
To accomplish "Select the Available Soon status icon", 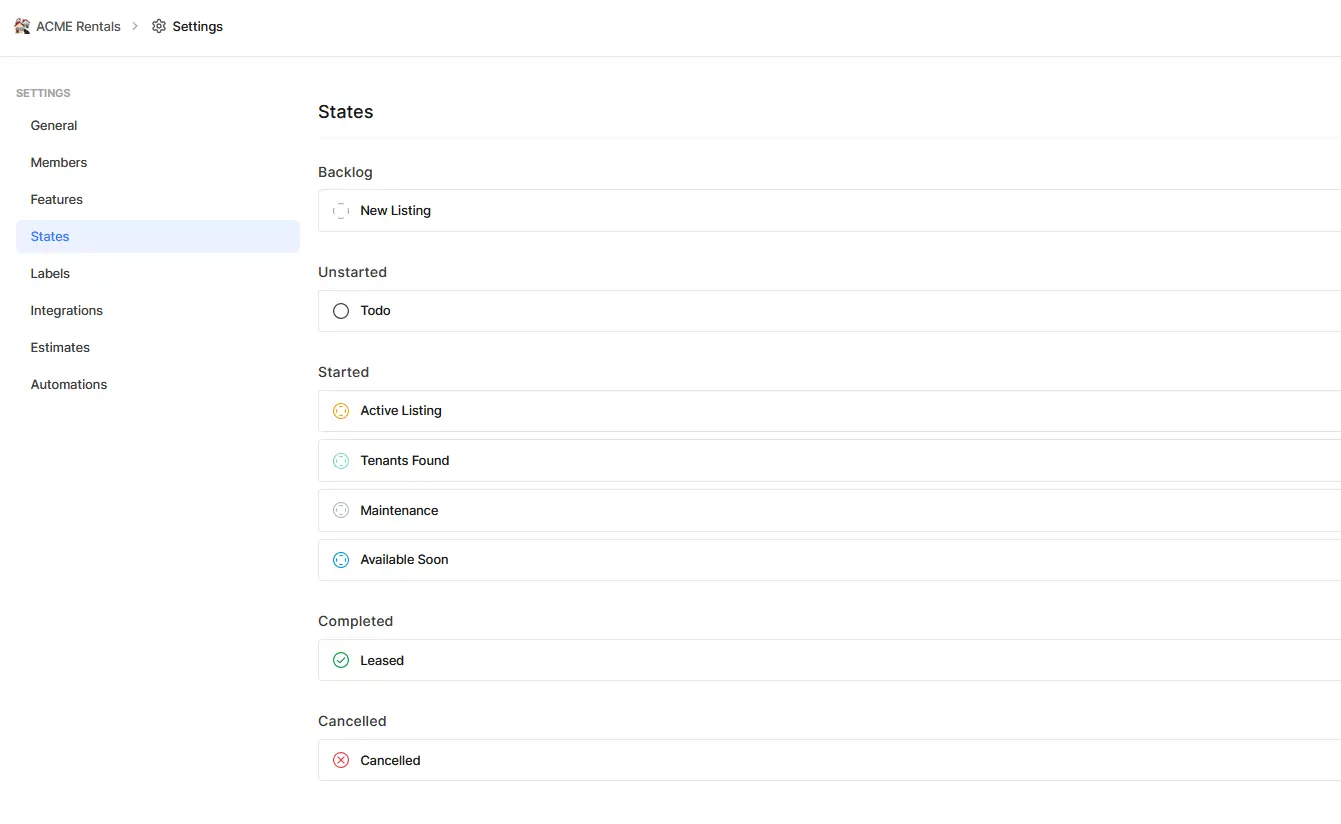I will pos(341,559).
